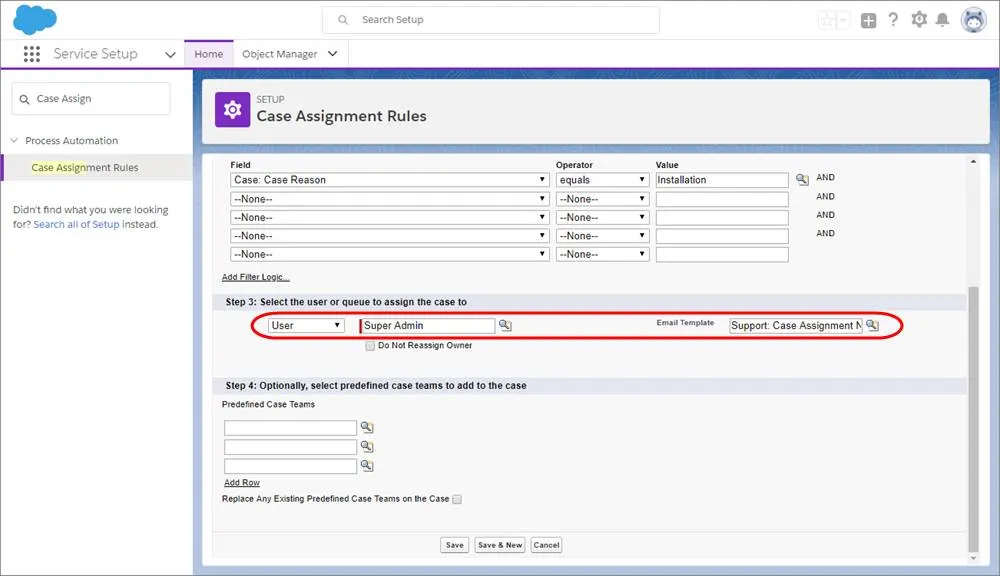Image resolution: width=1000 pixels, height=576 pixels.
Task: Open the fourth row Operator dropdown
Action: 602,236
